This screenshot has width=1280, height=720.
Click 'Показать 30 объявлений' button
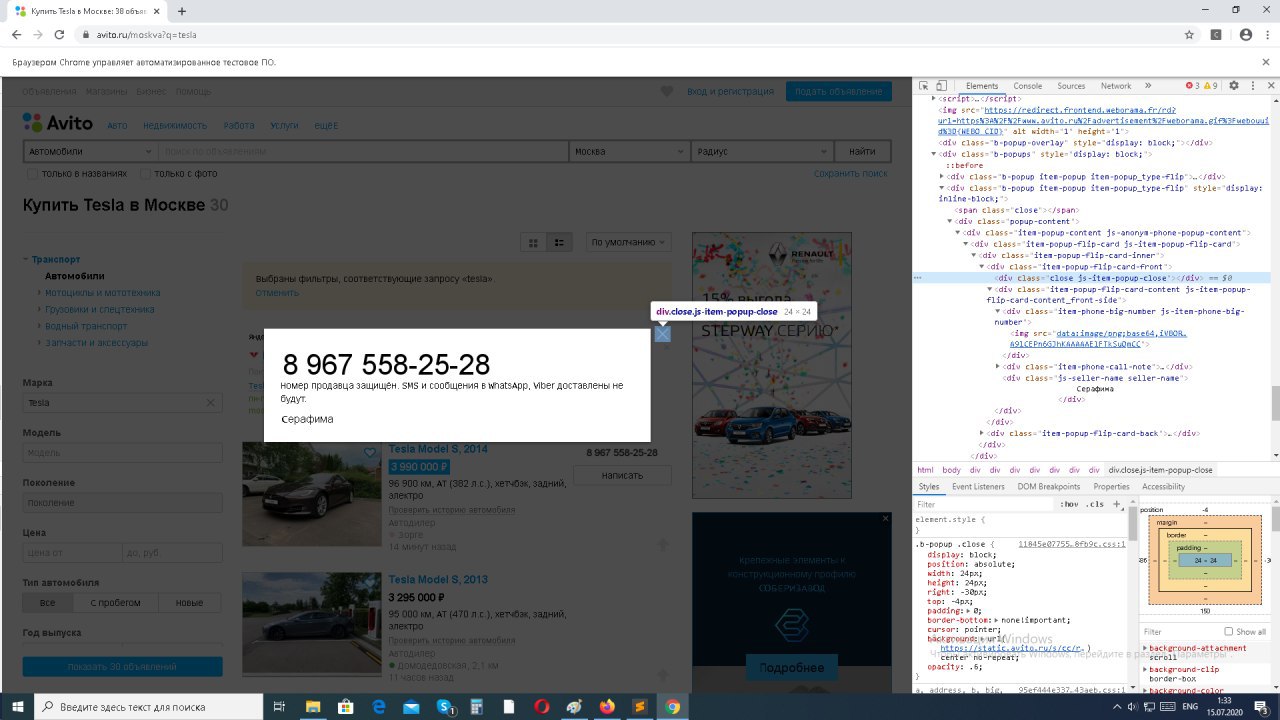tap(122, 666)
